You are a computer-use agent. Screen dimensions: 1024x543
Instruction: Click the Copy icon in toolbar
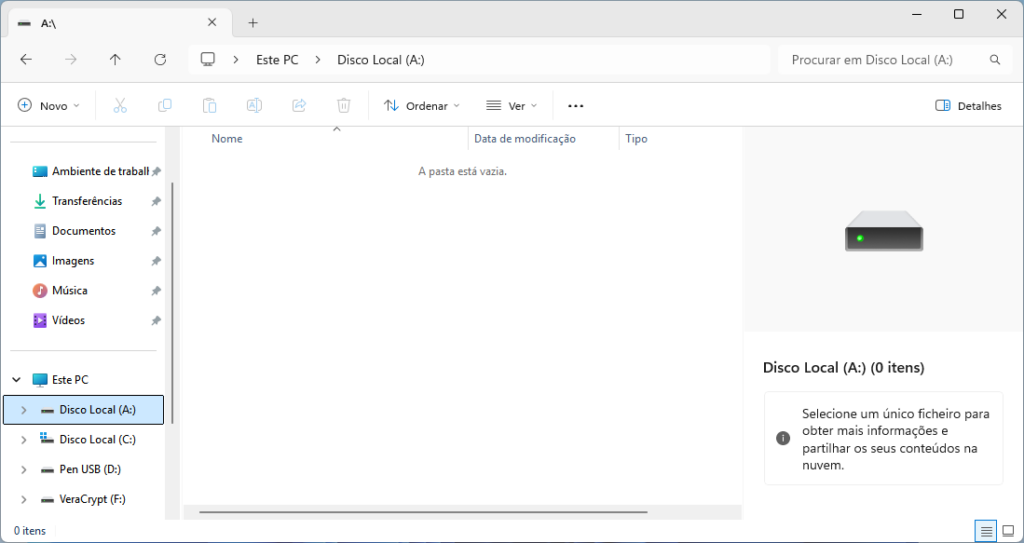click(x=165, y=105)
